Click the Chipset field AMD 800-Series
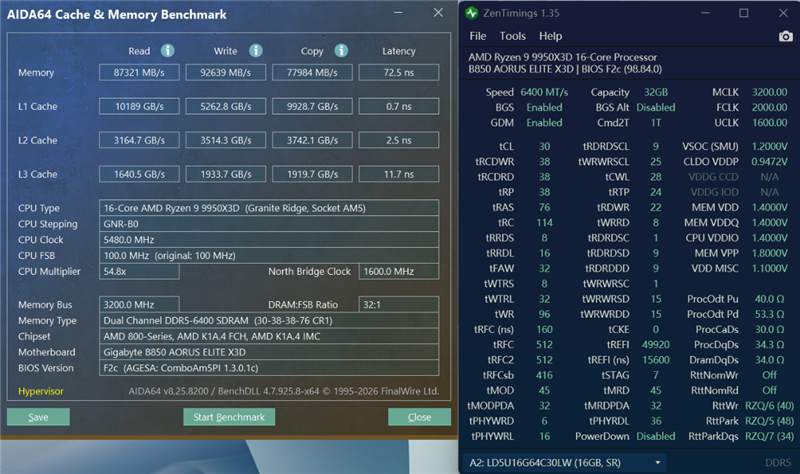The image size is (800, 474). click(x=269, y=336)
